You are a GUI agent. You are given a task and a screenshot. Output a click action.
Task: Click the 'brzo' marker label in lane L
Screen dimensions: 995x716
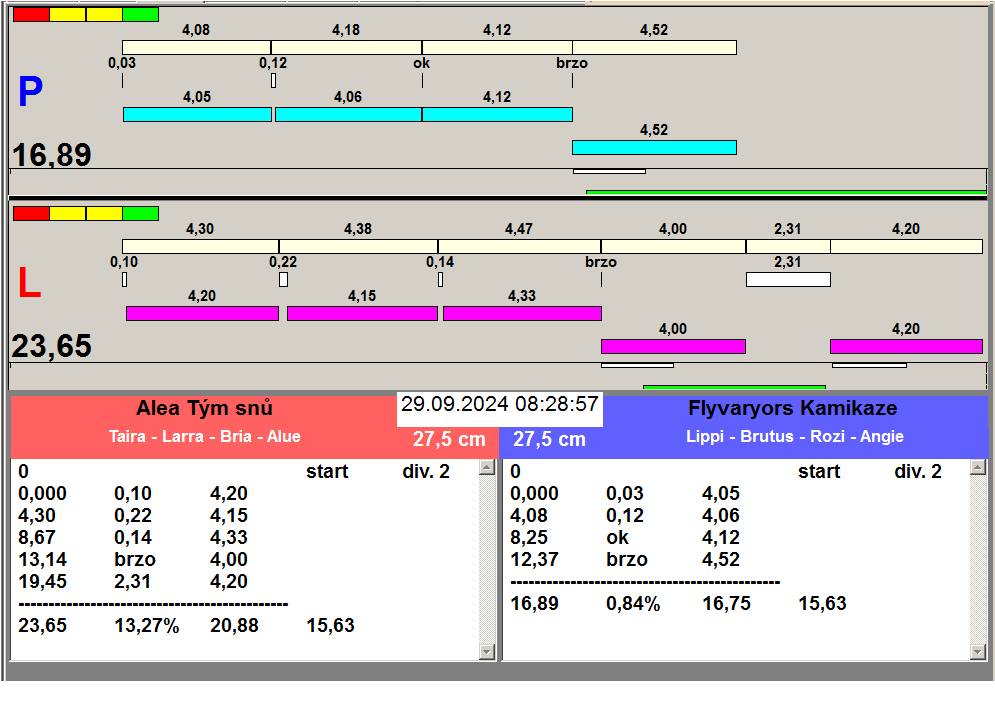pos(601,262)
